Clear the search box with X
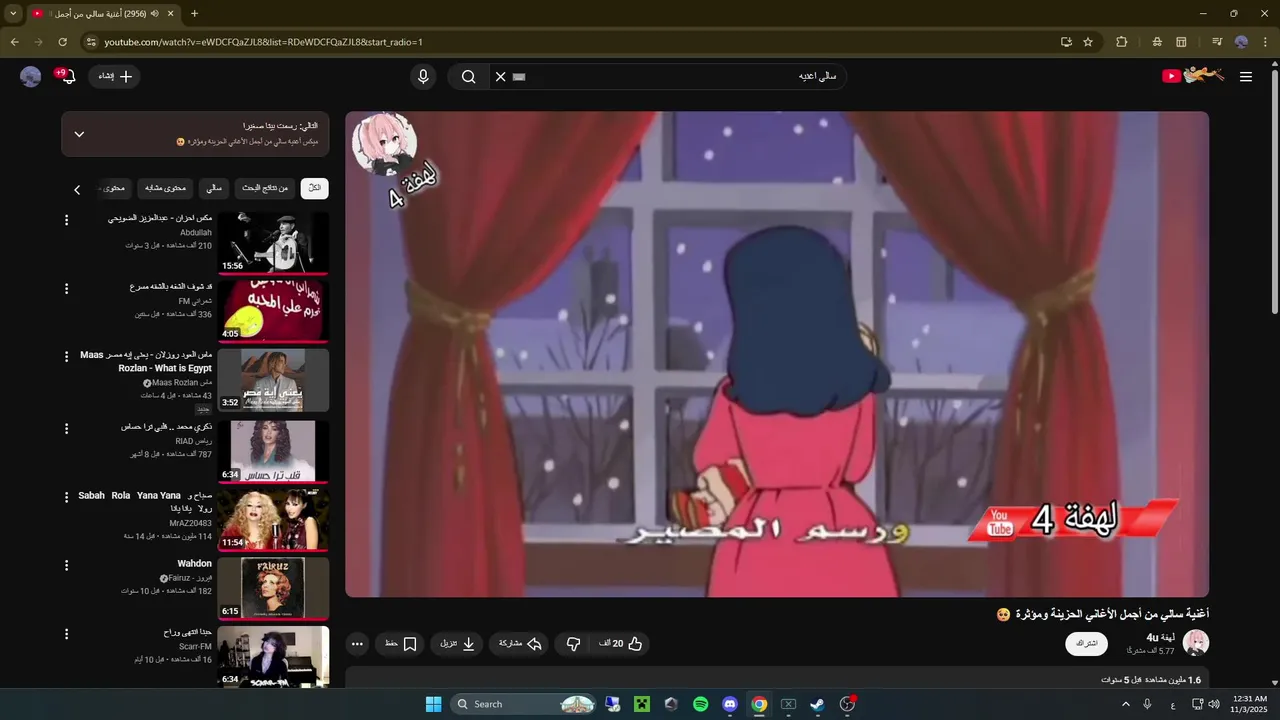This screenshot has width=1280, height=720. pyautogui.click(x=501, y=76)
